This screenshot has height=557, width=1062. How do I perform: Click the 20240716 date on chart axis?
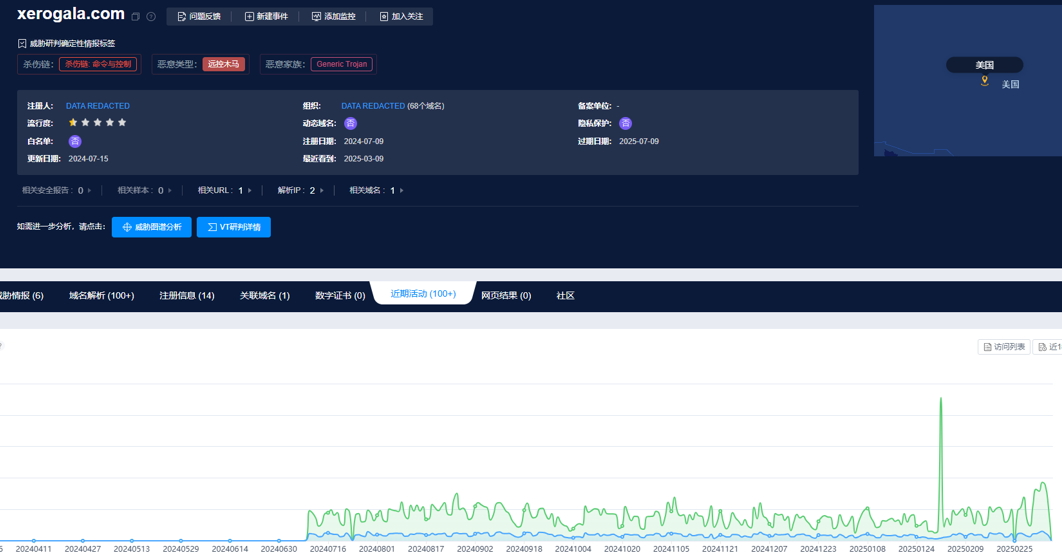click(328, 549)
